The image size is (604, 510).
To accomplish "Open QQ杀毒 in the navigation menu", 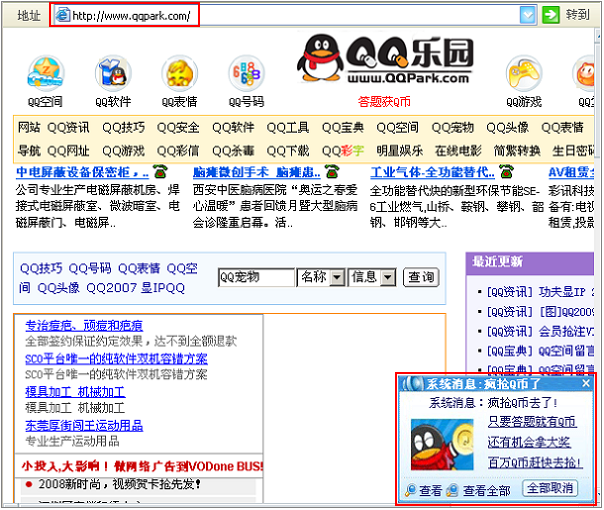I will 233,151.
